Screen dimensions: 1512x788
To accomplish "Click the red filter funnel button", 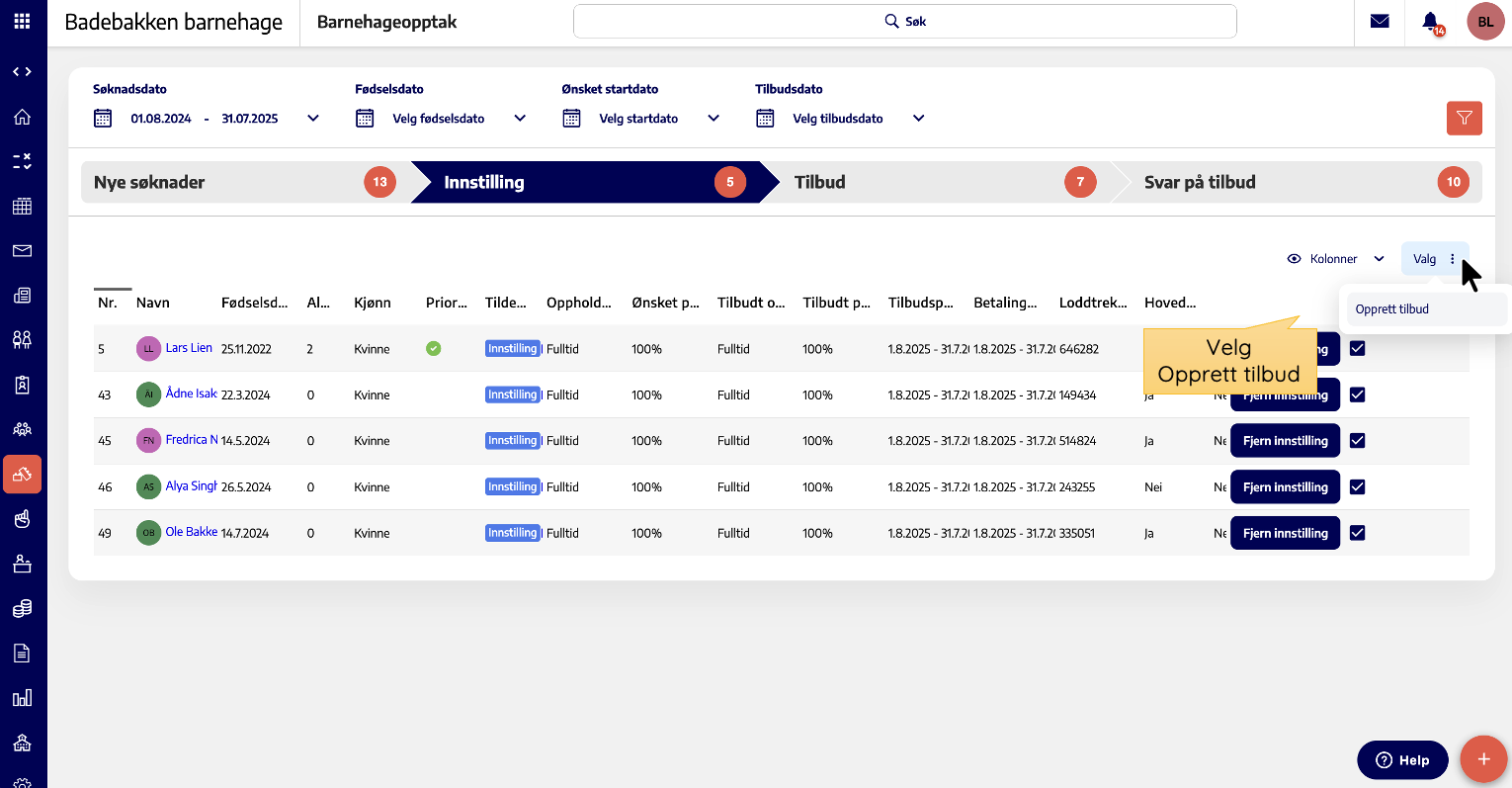I will [1464, 118].
